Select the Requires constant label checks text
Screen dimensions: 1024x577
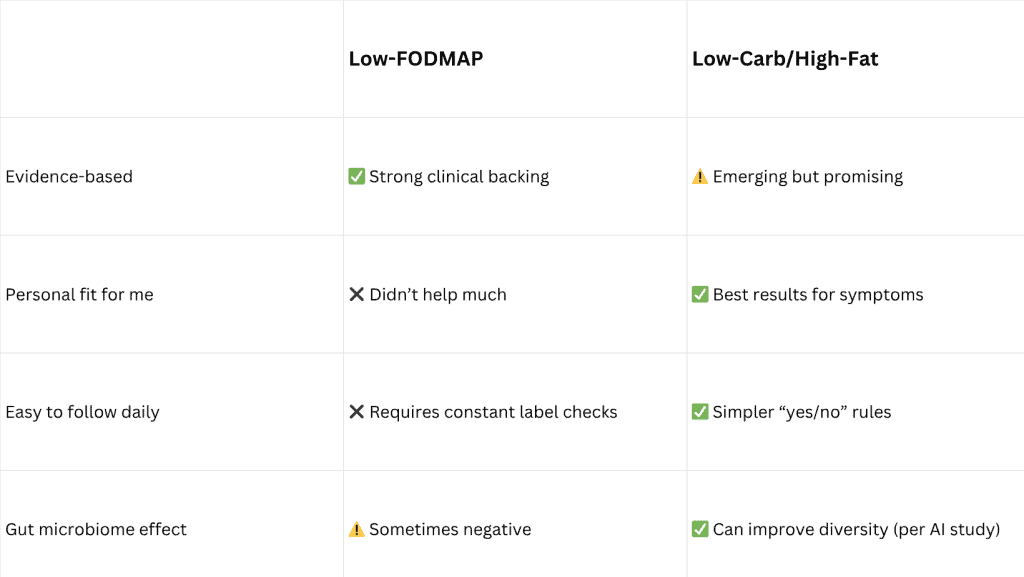(x=493, y=412)
